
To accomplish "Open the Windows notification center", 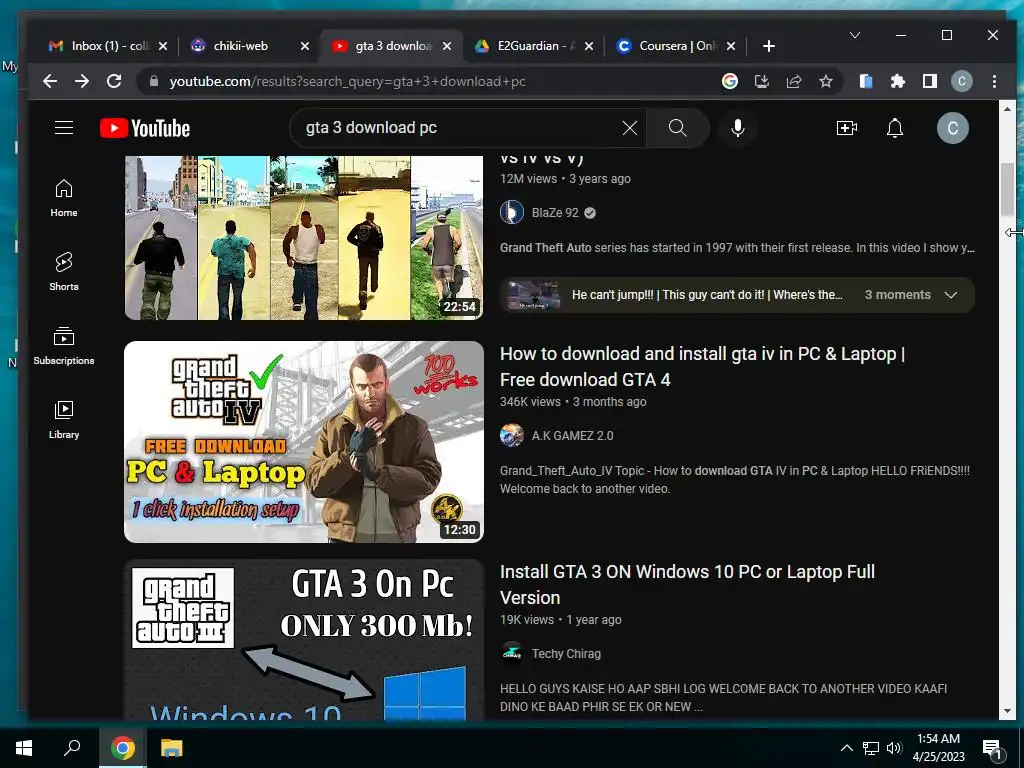I will (x=993, y=749).
